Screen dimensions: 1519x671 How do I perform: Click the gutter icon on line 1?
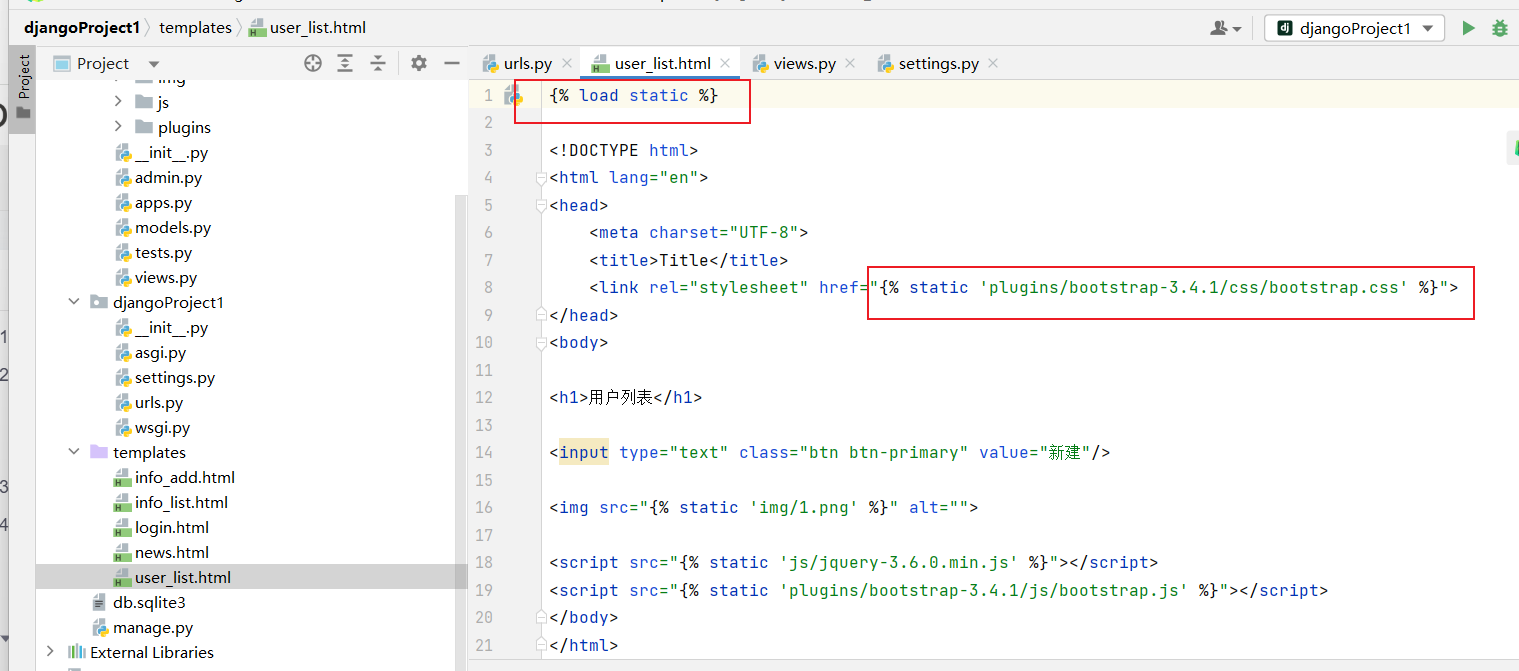[514, 95]
